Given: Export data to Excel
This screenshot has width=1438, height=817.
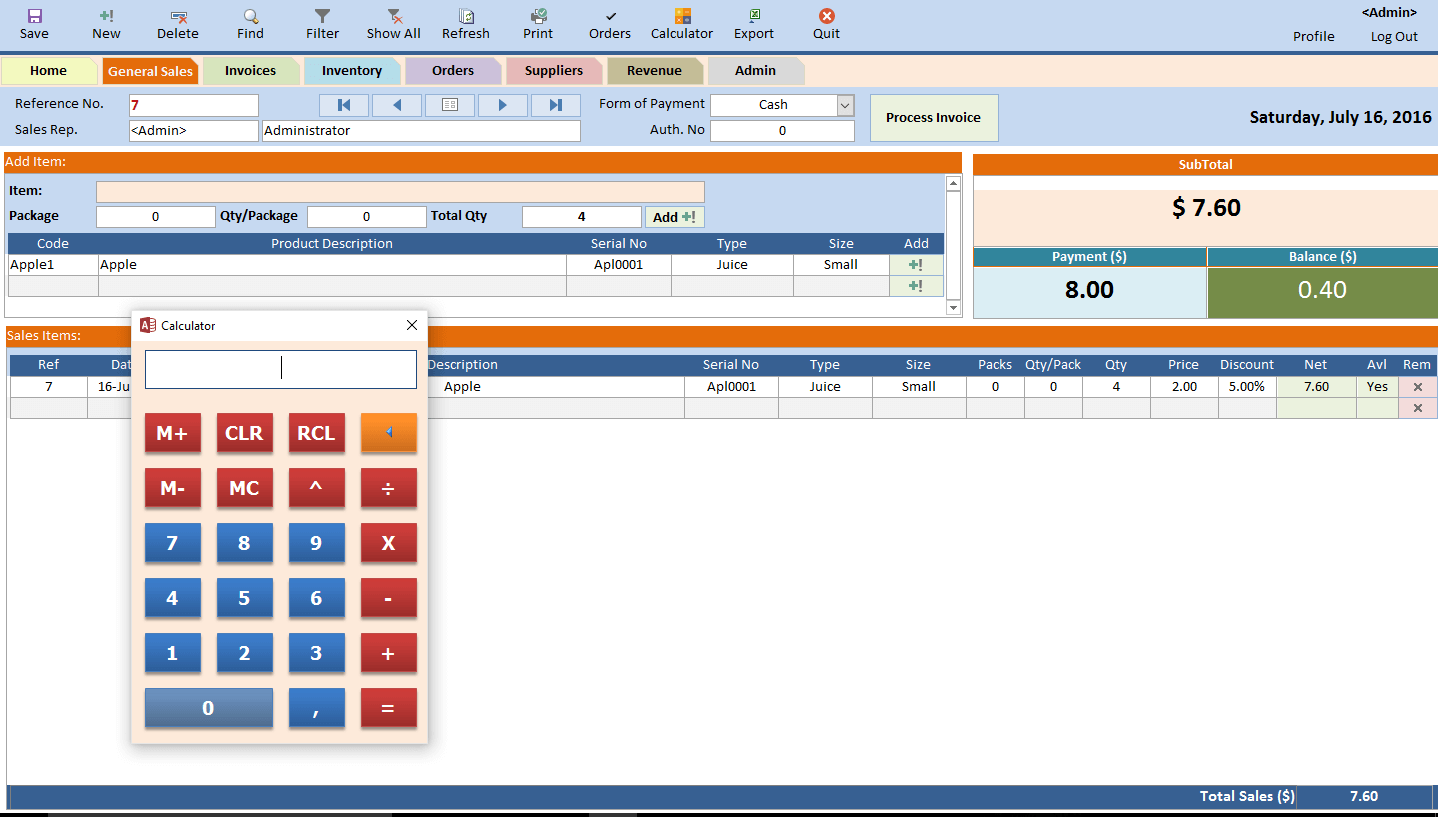Looking at the screenshot, I should [x=753, y=22].
